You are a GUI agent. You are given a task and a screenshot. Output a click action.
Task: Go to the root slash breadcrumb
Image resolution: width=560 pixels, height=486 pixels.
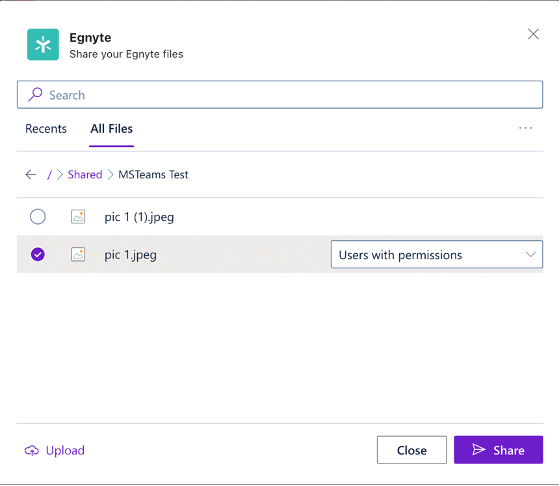(50, 175)
